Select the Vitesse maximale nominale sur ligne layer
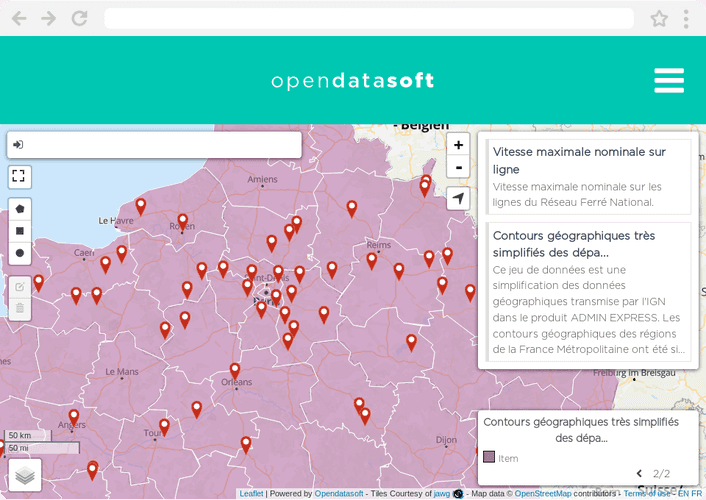 588,177
